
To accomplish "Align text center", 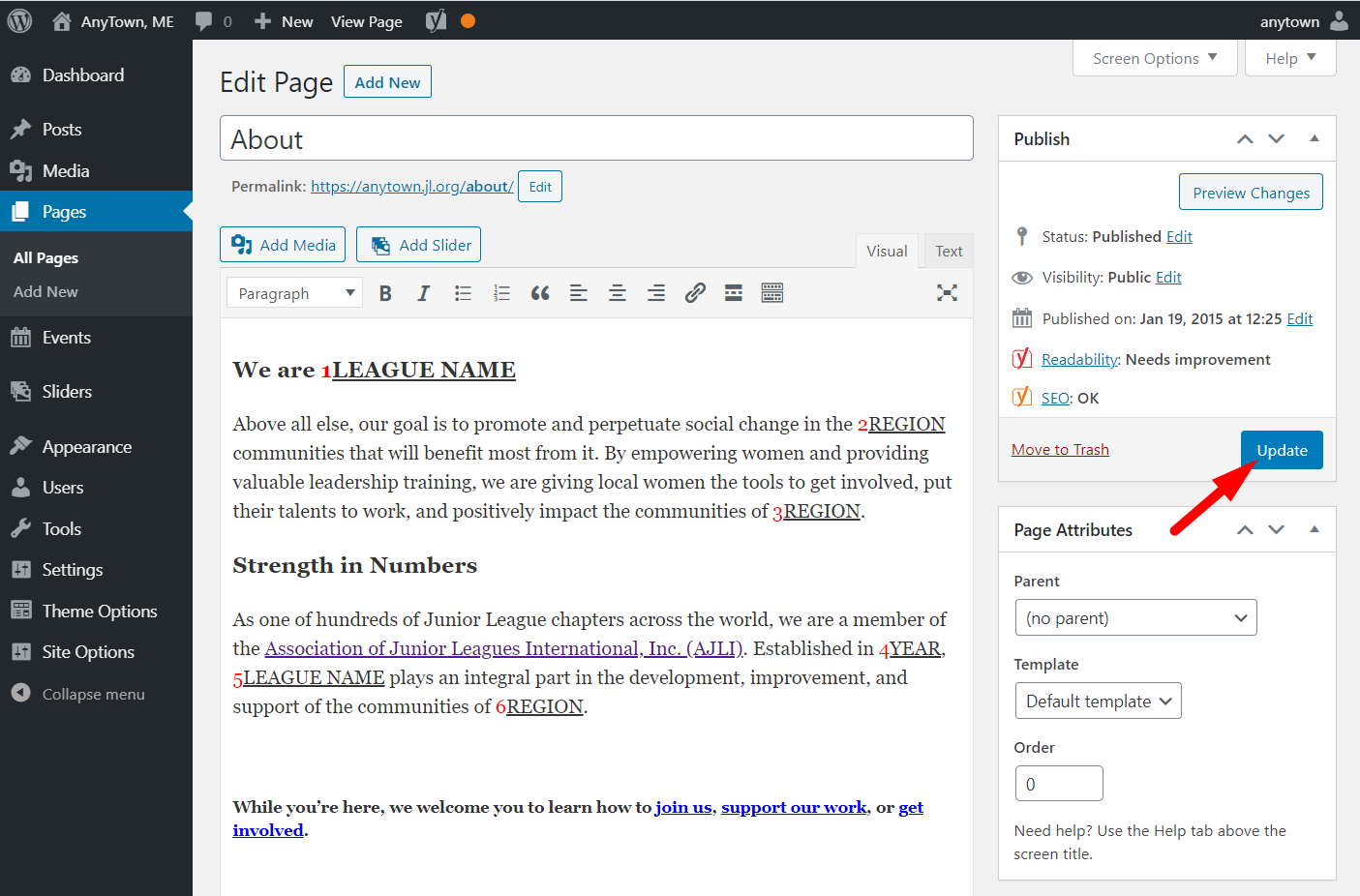I will [618, 293].
